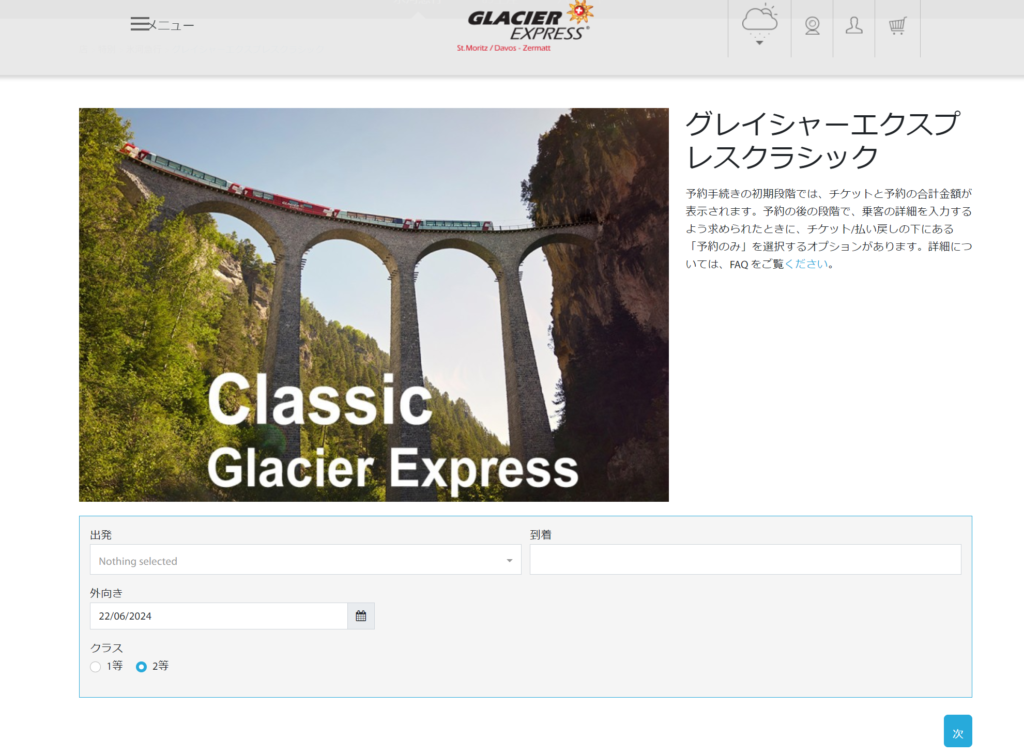Screen dimensions: 1024x755
Task: Click the グレイシャーエクスプレスクラシック heading
Action: (x=820, y=140)
